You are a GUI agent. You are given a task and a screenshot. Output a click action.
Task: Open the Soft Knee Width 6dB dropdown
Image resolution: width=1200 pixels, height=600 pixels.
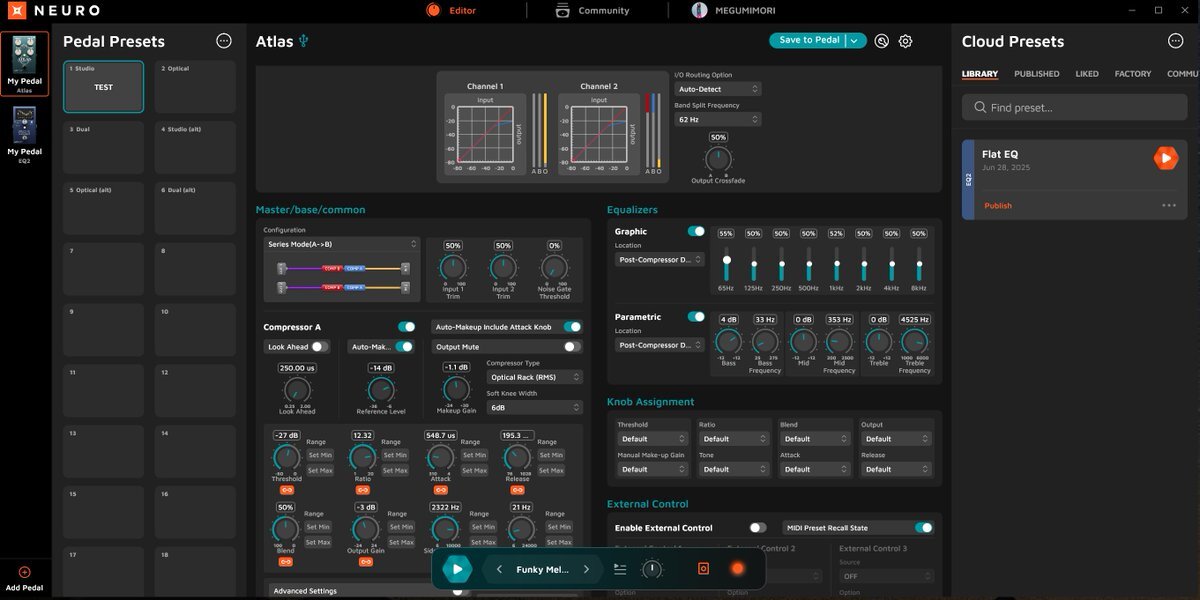coord(534,407)
